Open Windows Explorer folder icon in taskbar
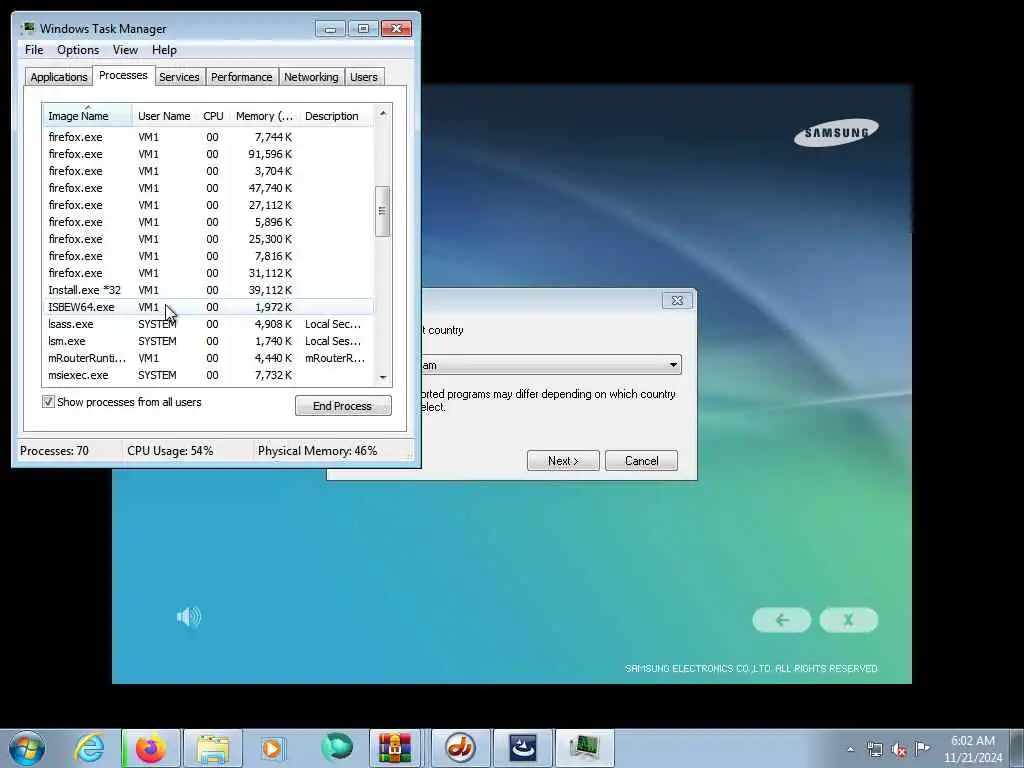 pyautogui.click(x=213, y=748)
